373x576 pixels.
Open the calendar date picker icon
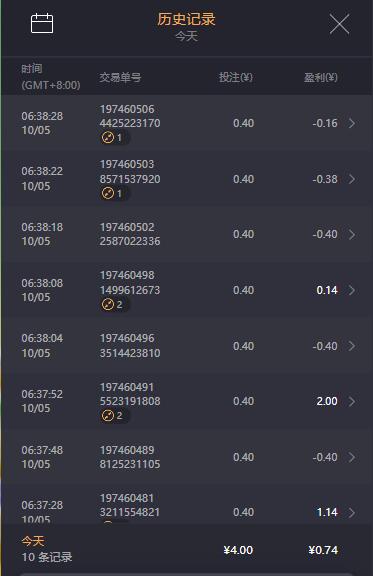click(x=42, y=23)
